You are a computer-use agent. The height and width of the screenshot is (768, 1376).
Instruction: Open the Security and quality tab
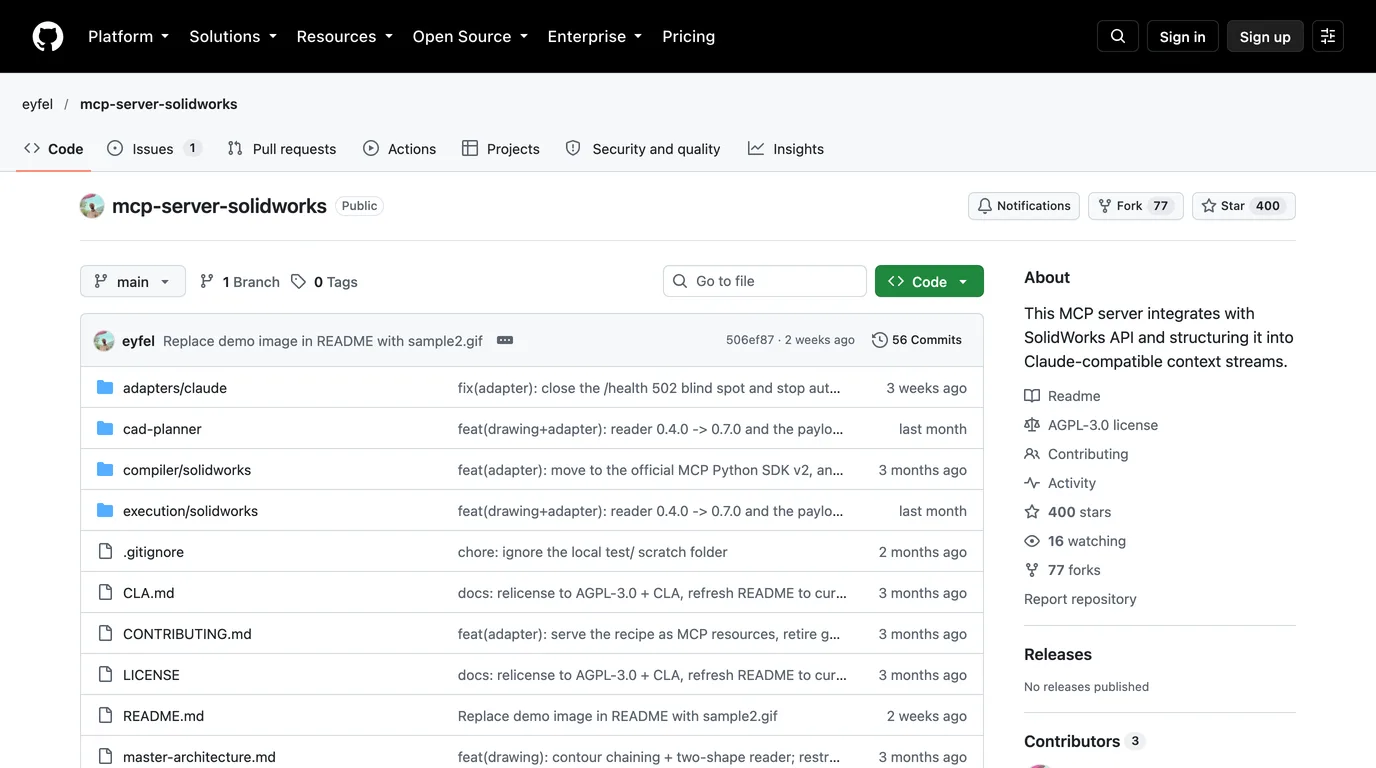tap(643, 148)
